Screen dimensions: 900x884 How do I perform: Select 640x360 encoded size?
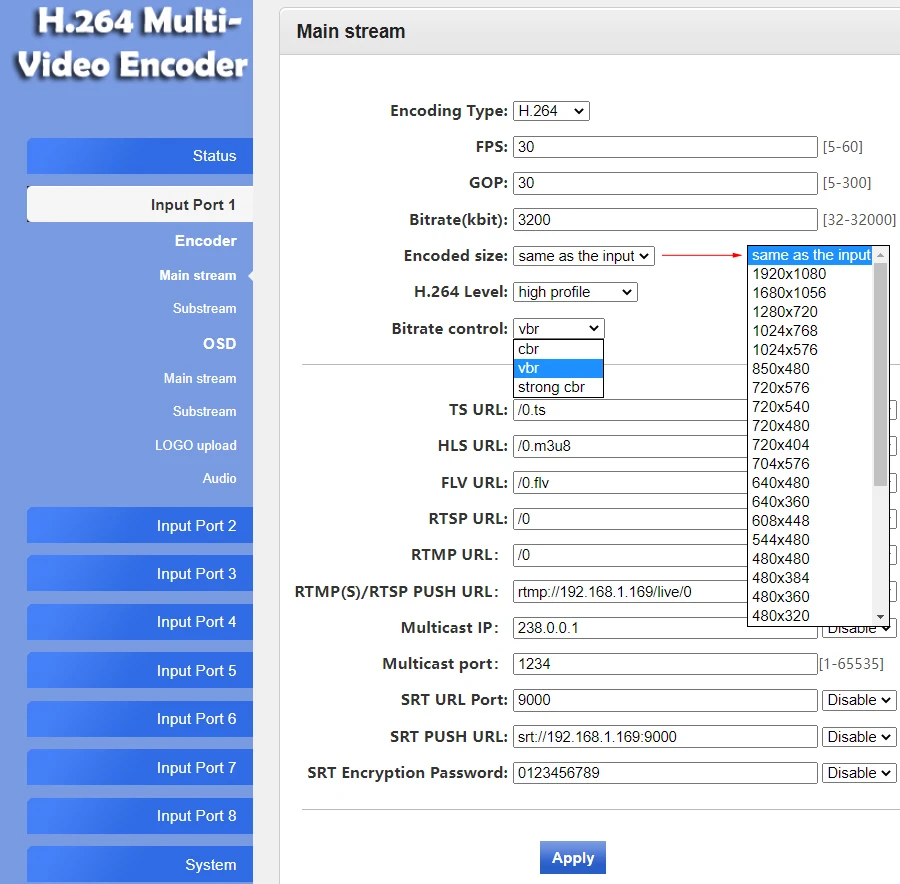click(x=810, y=502)
